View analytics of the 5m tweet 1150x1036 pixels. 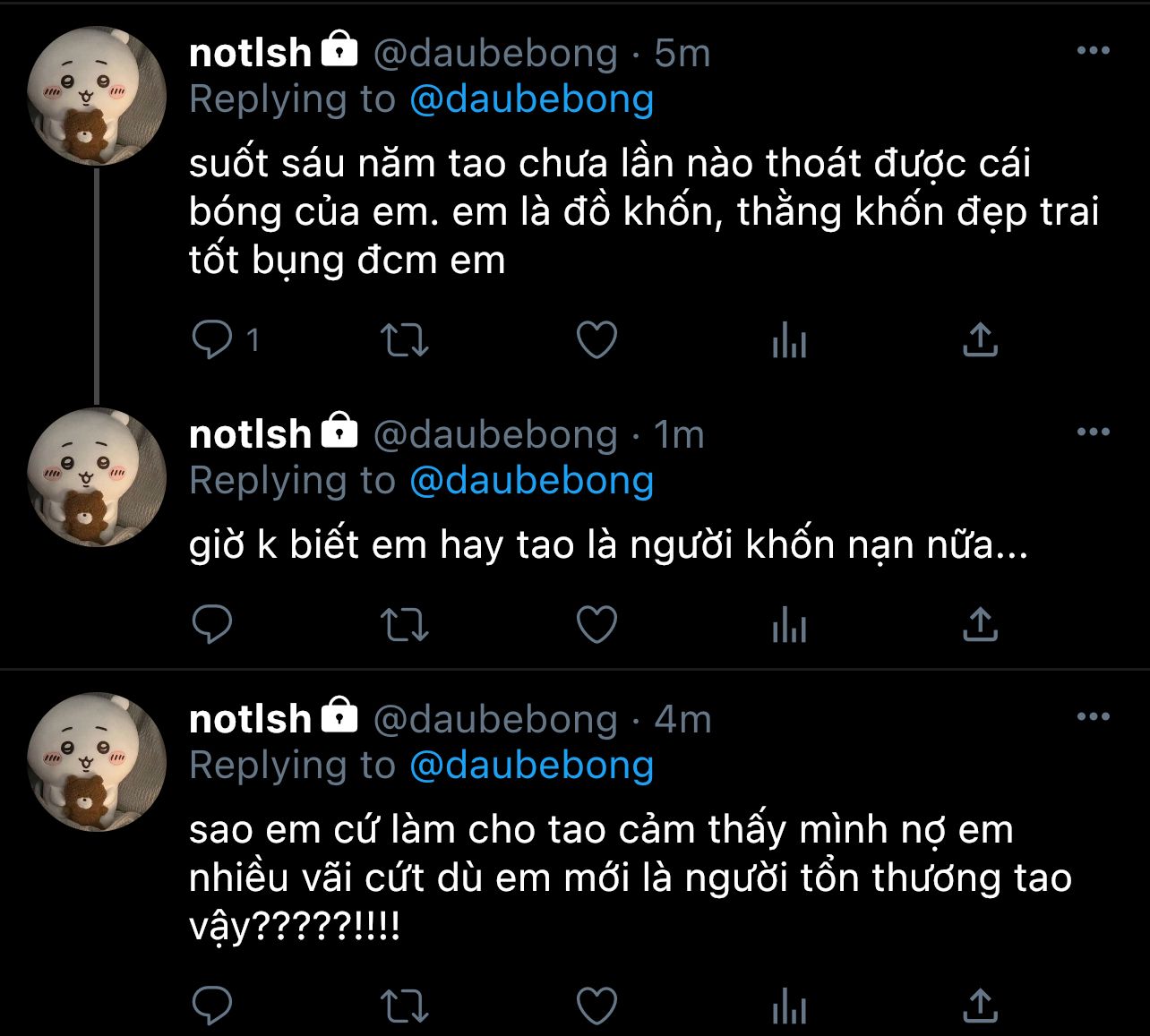pos(789,340)
